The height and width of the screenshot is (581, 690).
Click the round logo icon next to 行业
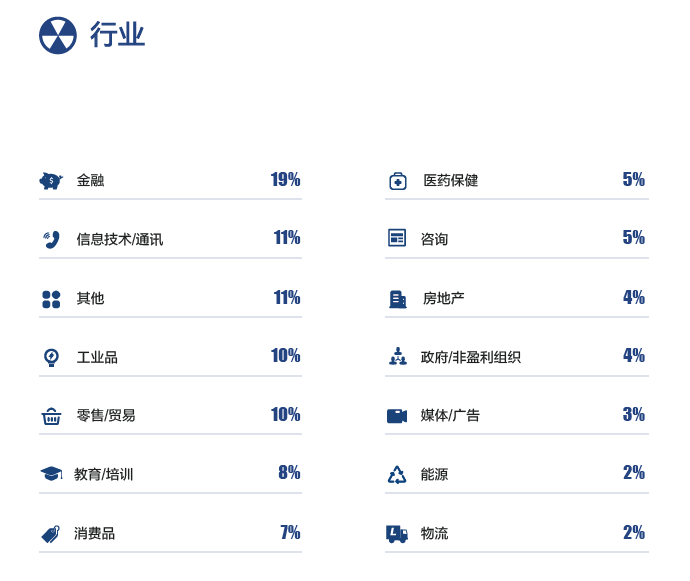click(58, 35)
